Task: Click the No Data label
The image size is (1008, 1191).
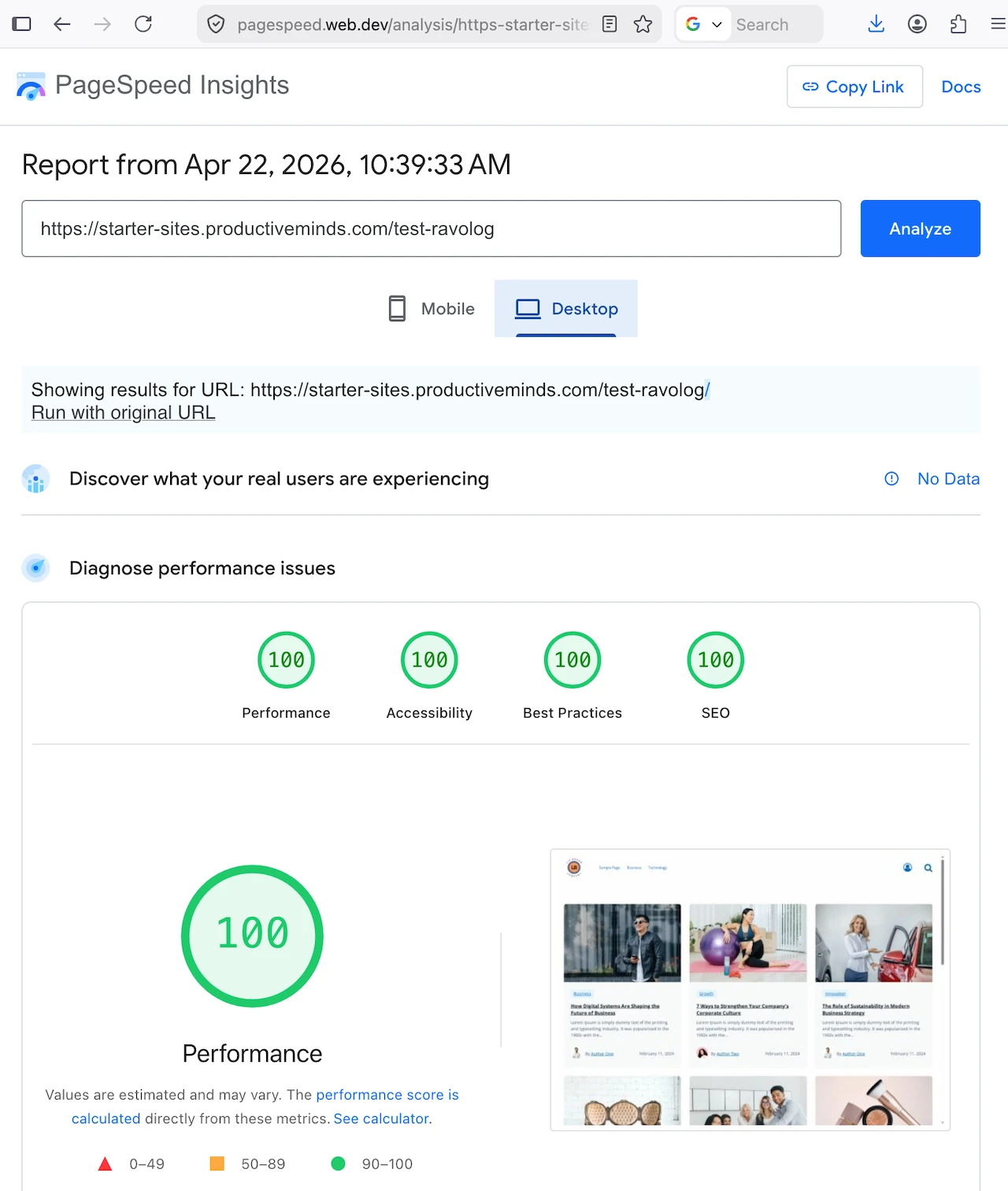Action: tap(948, 479)
